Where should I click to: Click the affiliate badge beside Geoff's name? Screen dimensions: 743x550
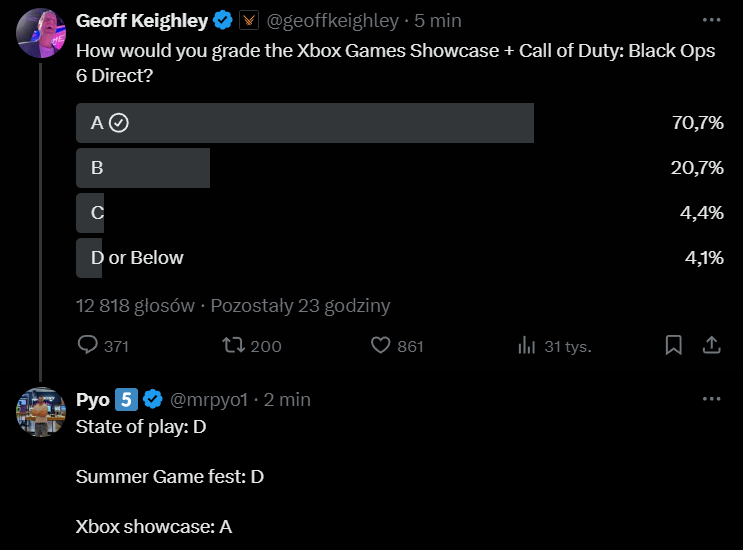tap(249, 21)
